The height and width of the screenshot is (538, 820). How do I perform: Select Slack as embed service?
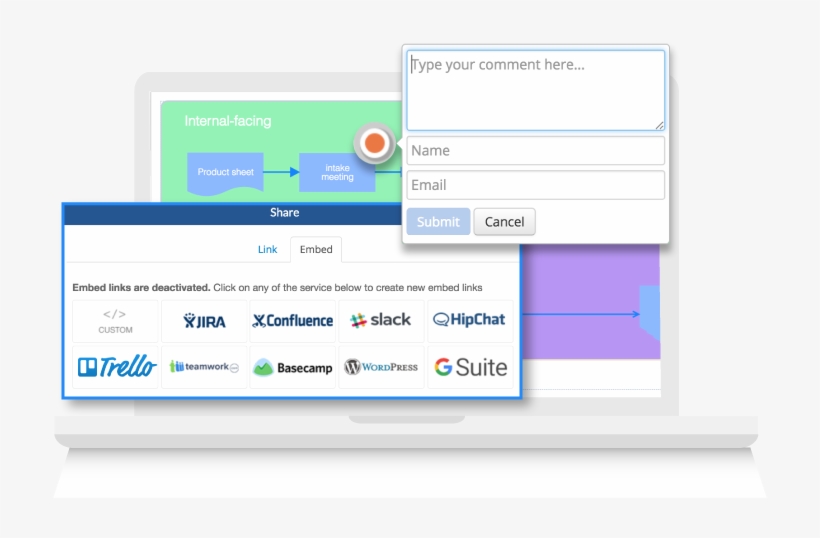click(381, 321)
